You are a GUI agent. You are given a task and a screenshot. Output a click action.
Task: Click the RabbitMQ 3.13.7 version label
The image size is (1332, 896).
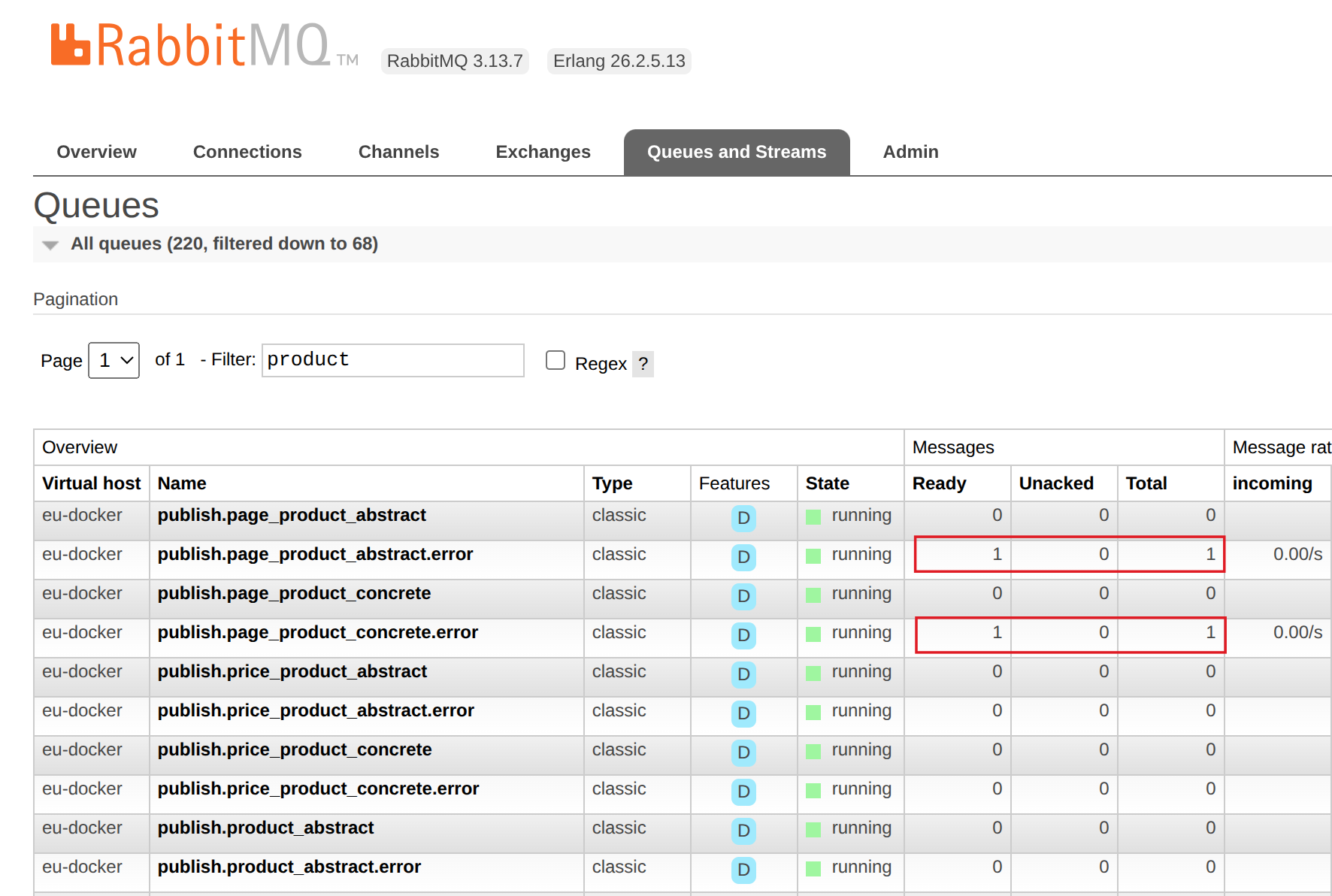click(x=455, y=61)
